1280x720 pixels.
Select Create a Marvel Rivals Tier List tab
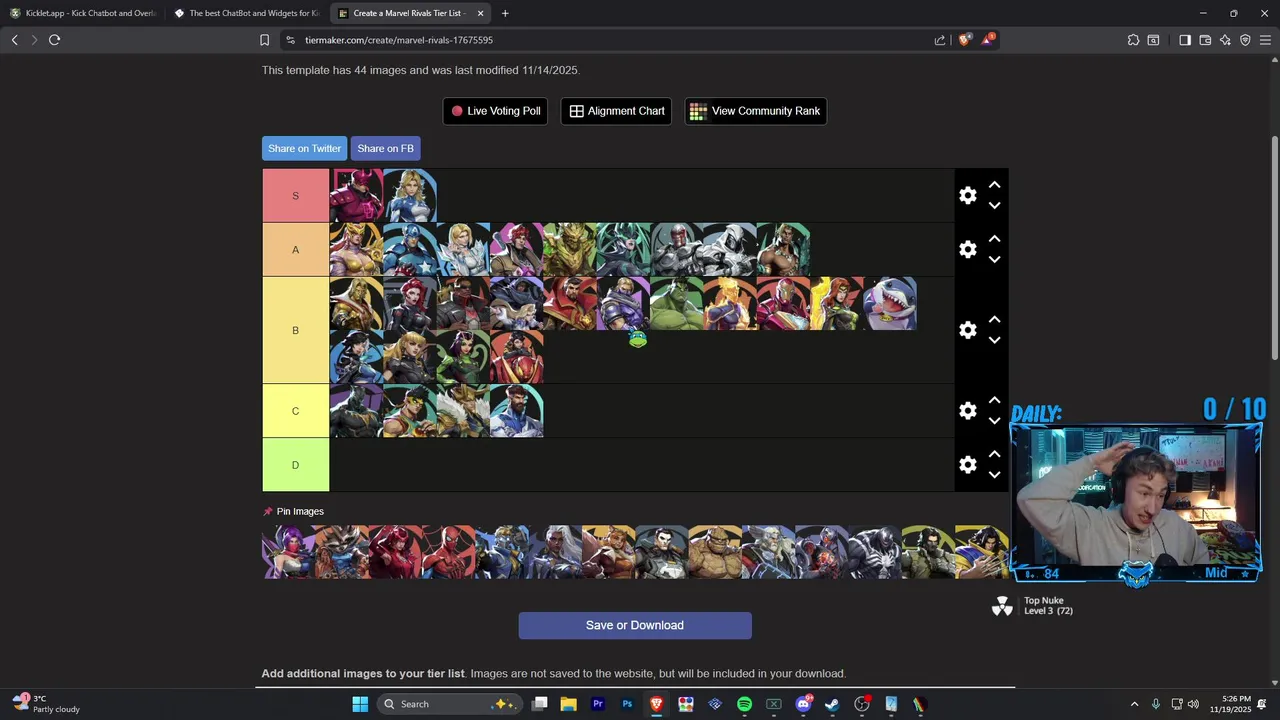410,13
